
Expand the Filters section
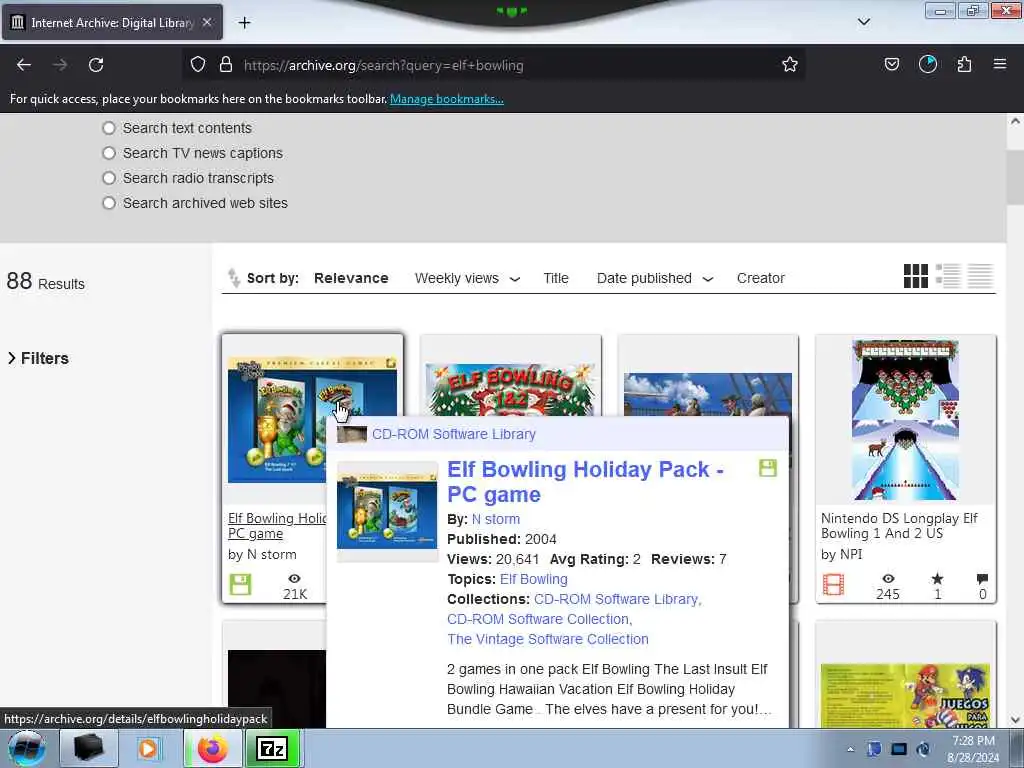tap(39, 359)
